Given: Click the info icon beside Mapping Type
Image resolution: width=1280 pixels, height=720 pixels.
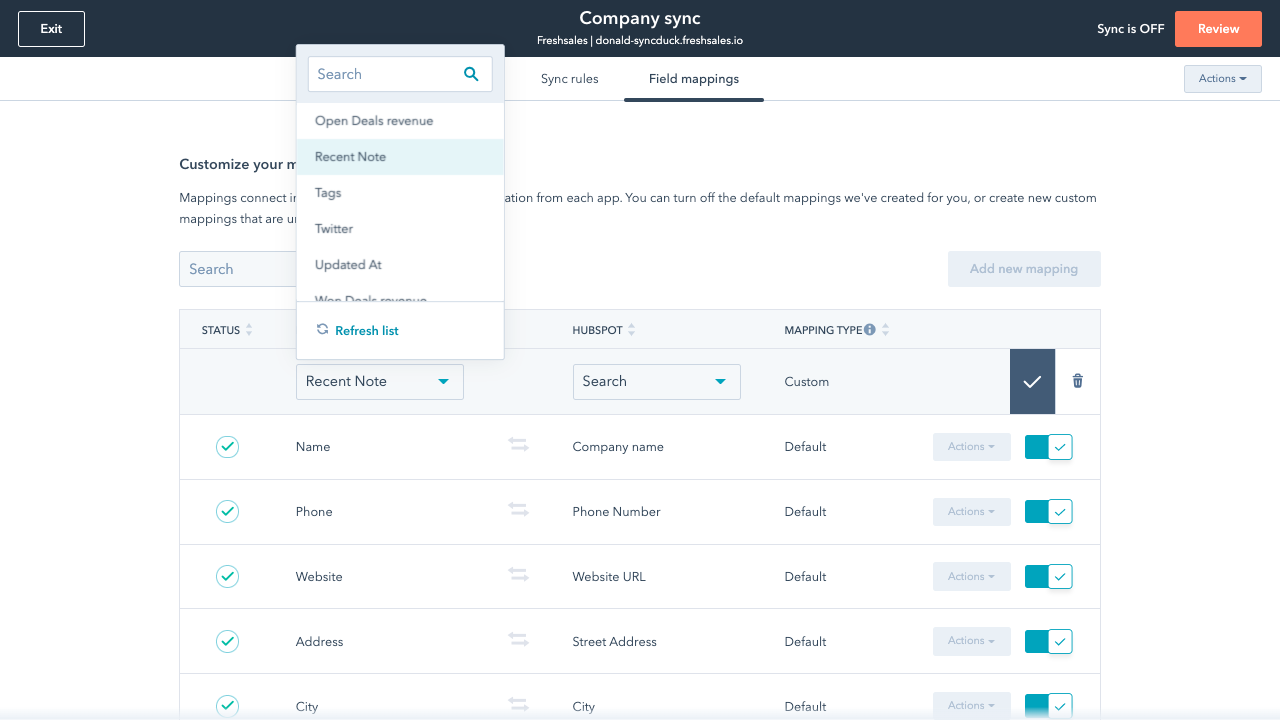Looking at the screenshot, I should (870, 330).
